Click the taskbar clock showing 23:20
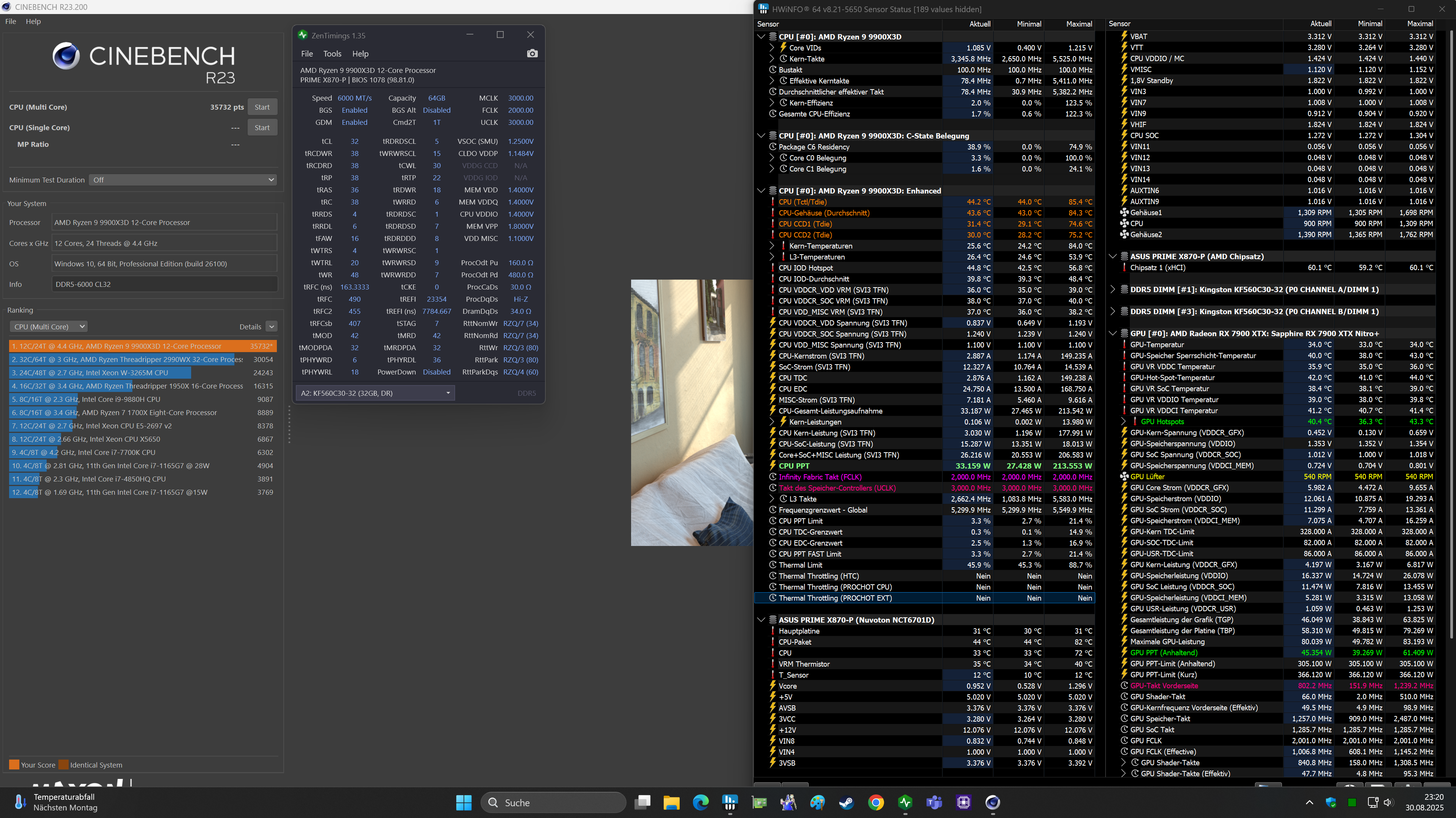 tap(1425, 802)
